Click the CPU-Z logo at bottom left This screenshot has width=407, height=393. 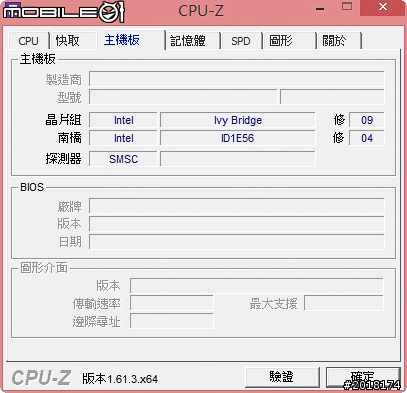pos(41,378)
